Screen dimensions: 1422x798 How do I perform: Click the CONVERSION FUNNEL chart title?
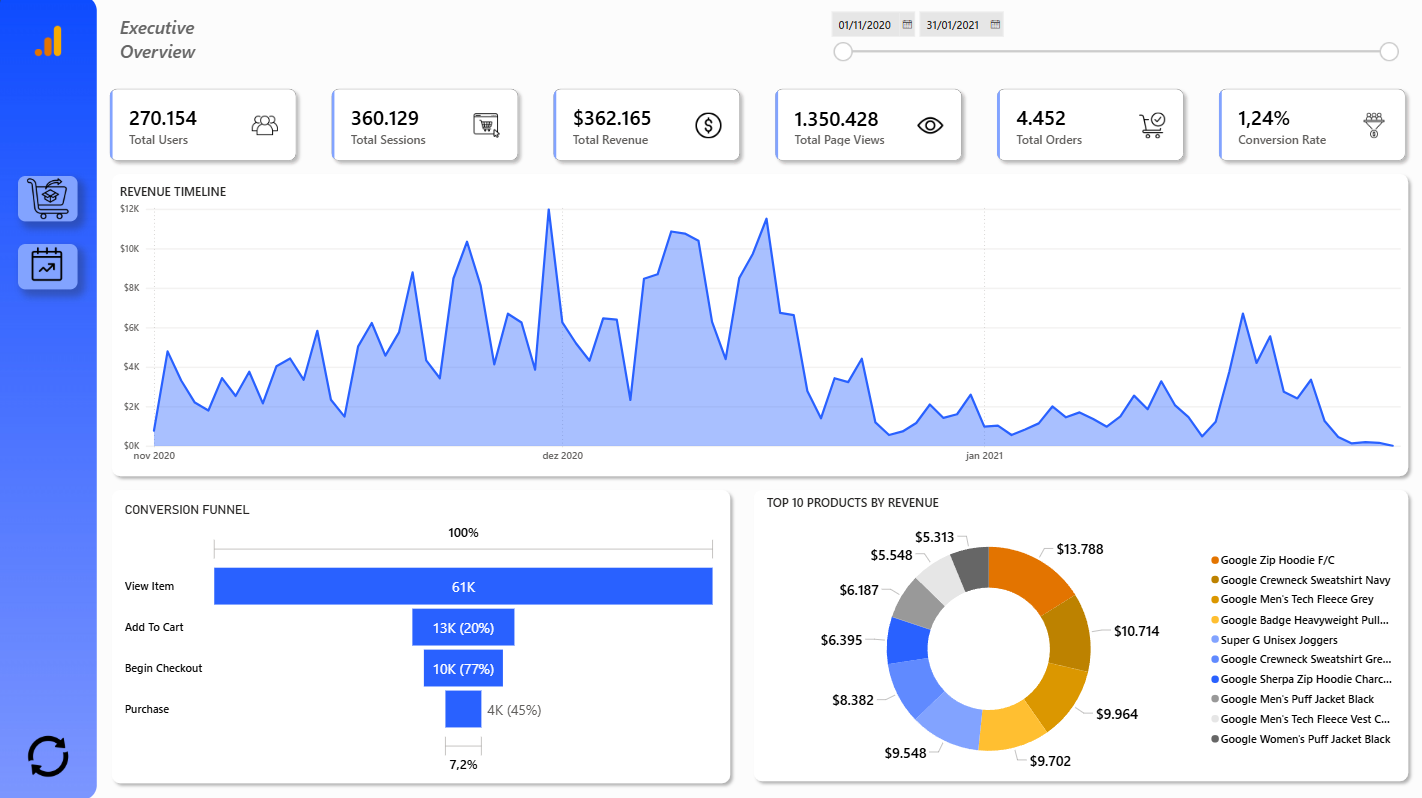tap(187, 510)
